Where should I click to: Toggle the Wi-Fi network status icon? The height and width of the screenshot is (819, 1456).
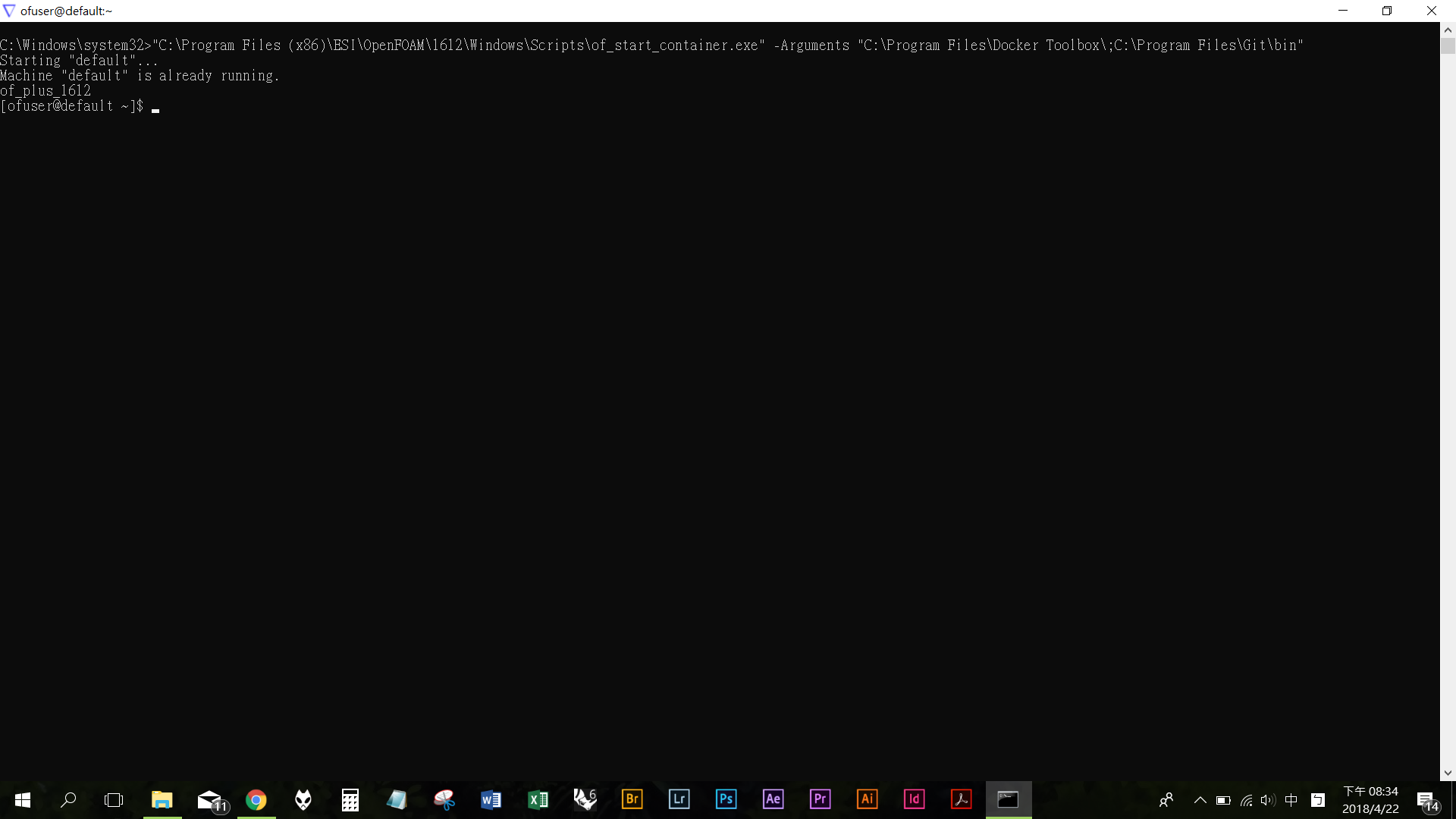tap(1247, 801)
